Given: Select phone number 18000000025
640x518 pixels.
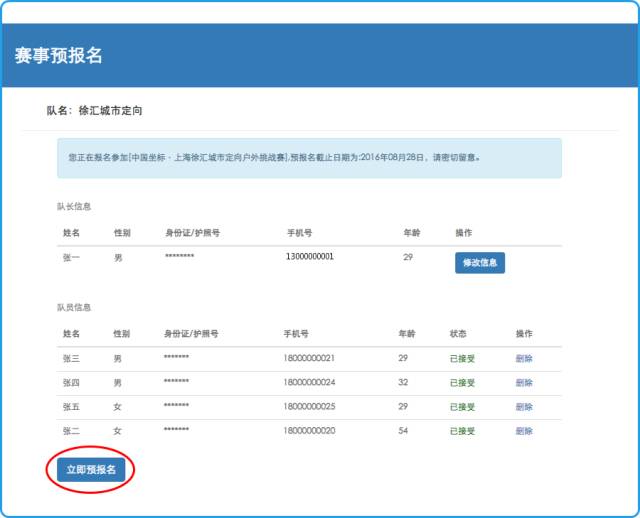Looking at the screenshot, I should [x=309, y=406].
